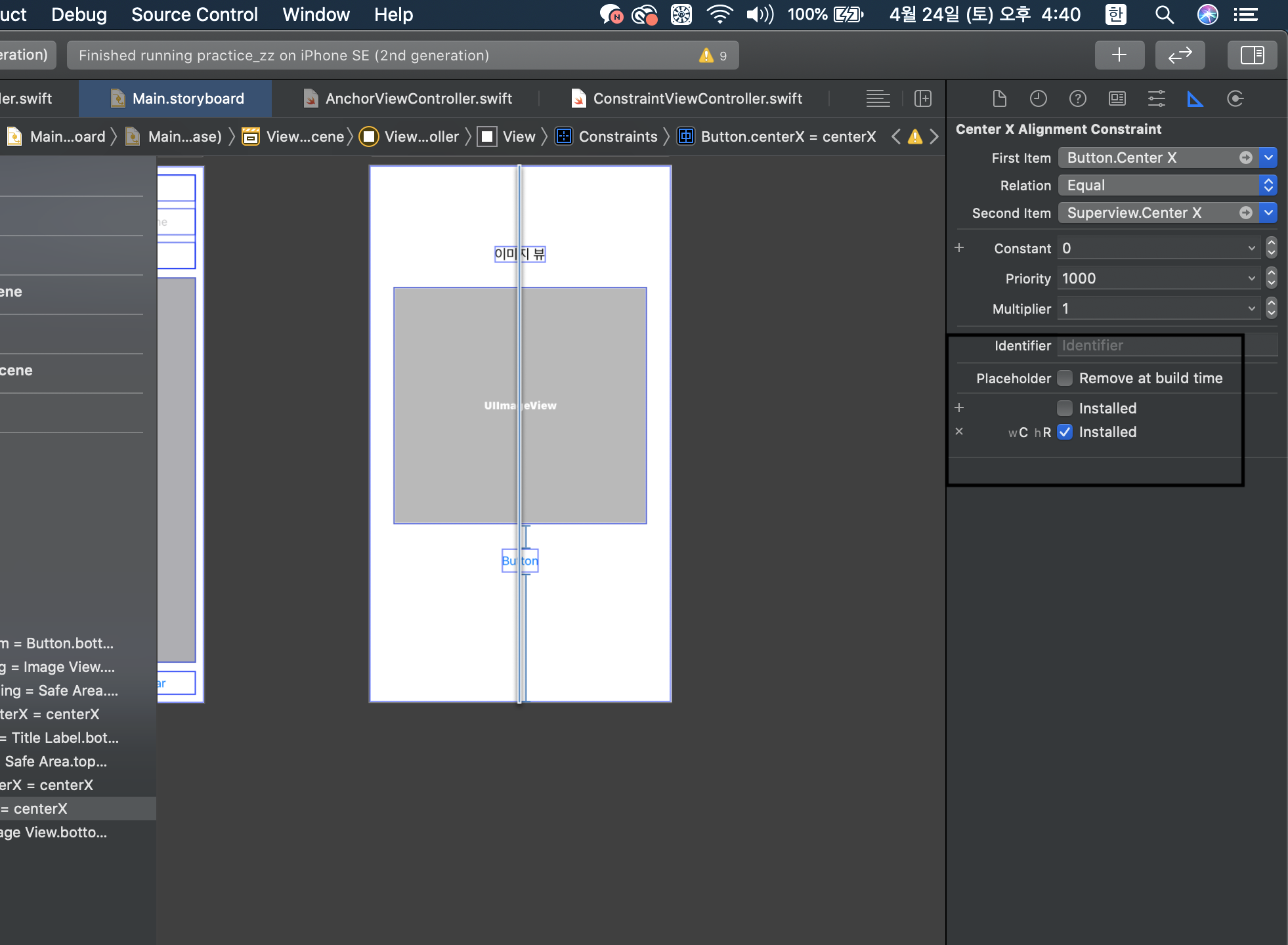Click the Identifier text field
Image resolution: width=1288 pixels, height=945 pixels.
point(1149,346)
